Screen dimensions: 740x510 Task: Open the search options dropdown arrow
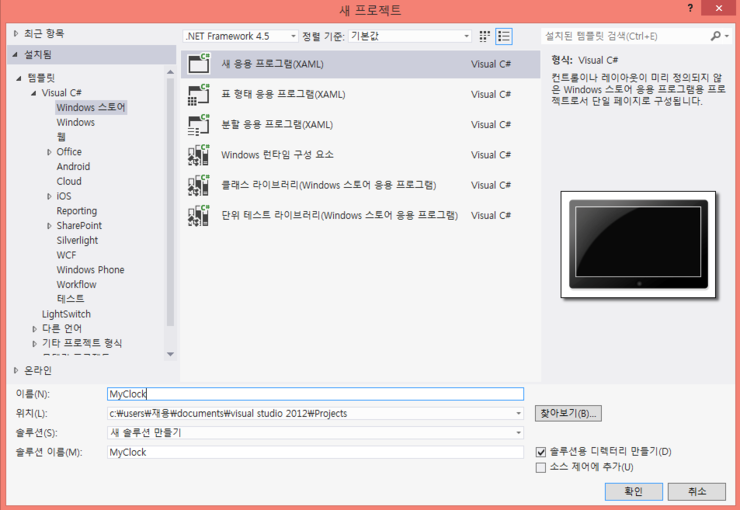pyautogui.click(x=727, y=36)
